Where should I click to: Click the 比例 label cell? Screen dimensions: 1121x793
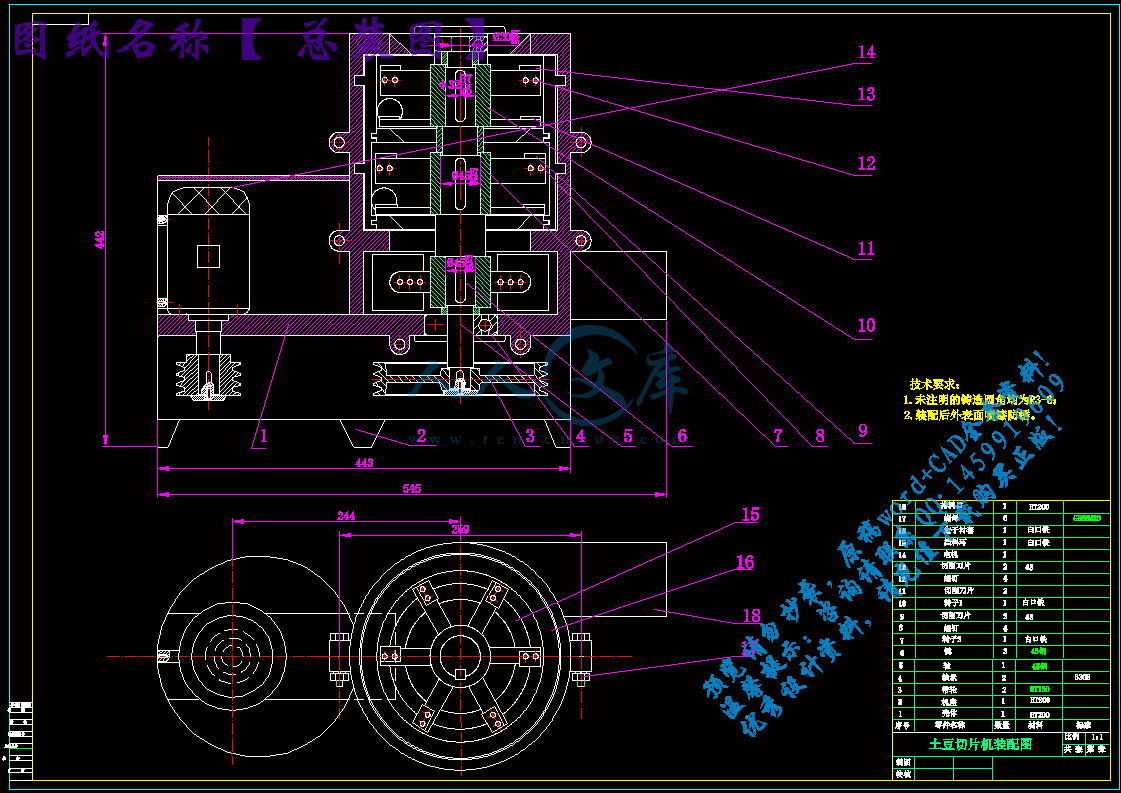point(1074,737)
